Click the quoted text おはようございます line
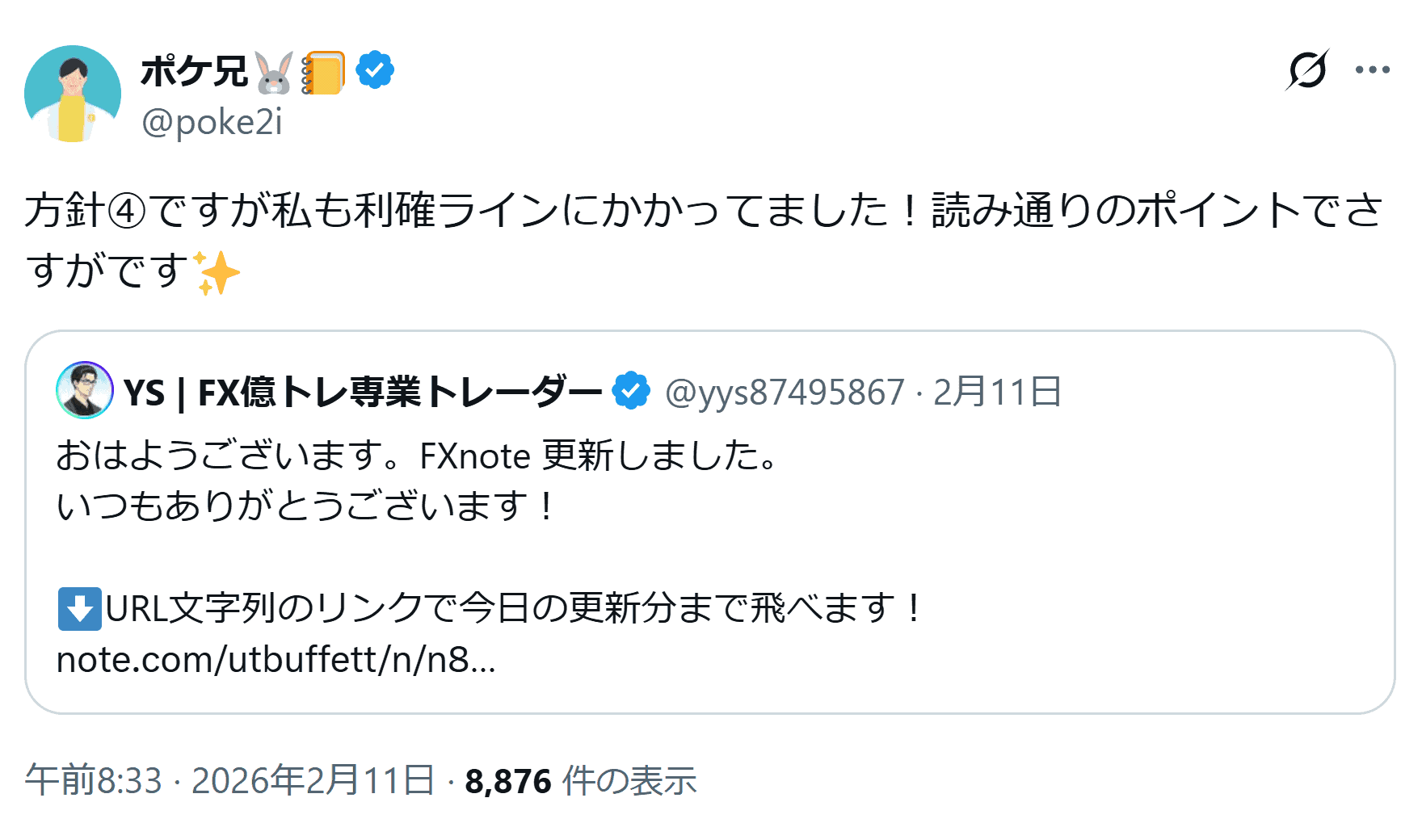The image size is (1422, 840). click(x=416, y=456)
